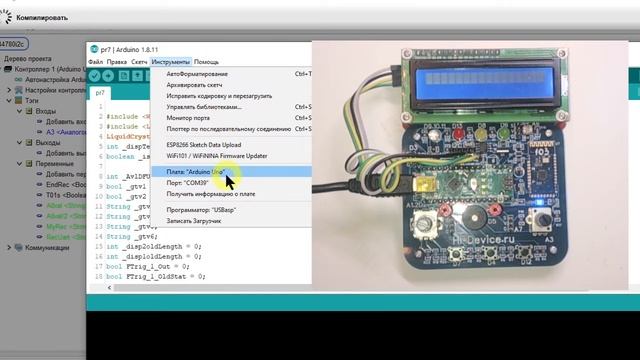Image resolution: width=640 pixels, height=360 pixels.
Task: Click Добавить вход in project tree
Action: click(65, 122)
